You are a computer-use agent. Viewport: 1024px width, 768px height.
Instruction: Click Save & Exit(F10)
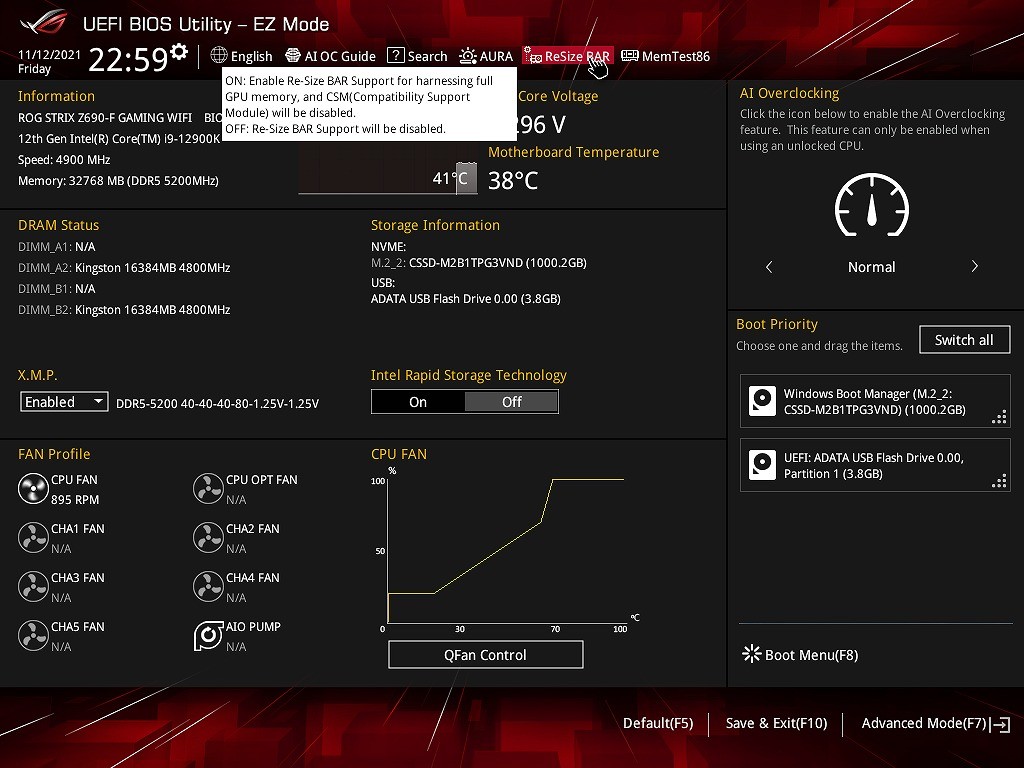[776, 723]
